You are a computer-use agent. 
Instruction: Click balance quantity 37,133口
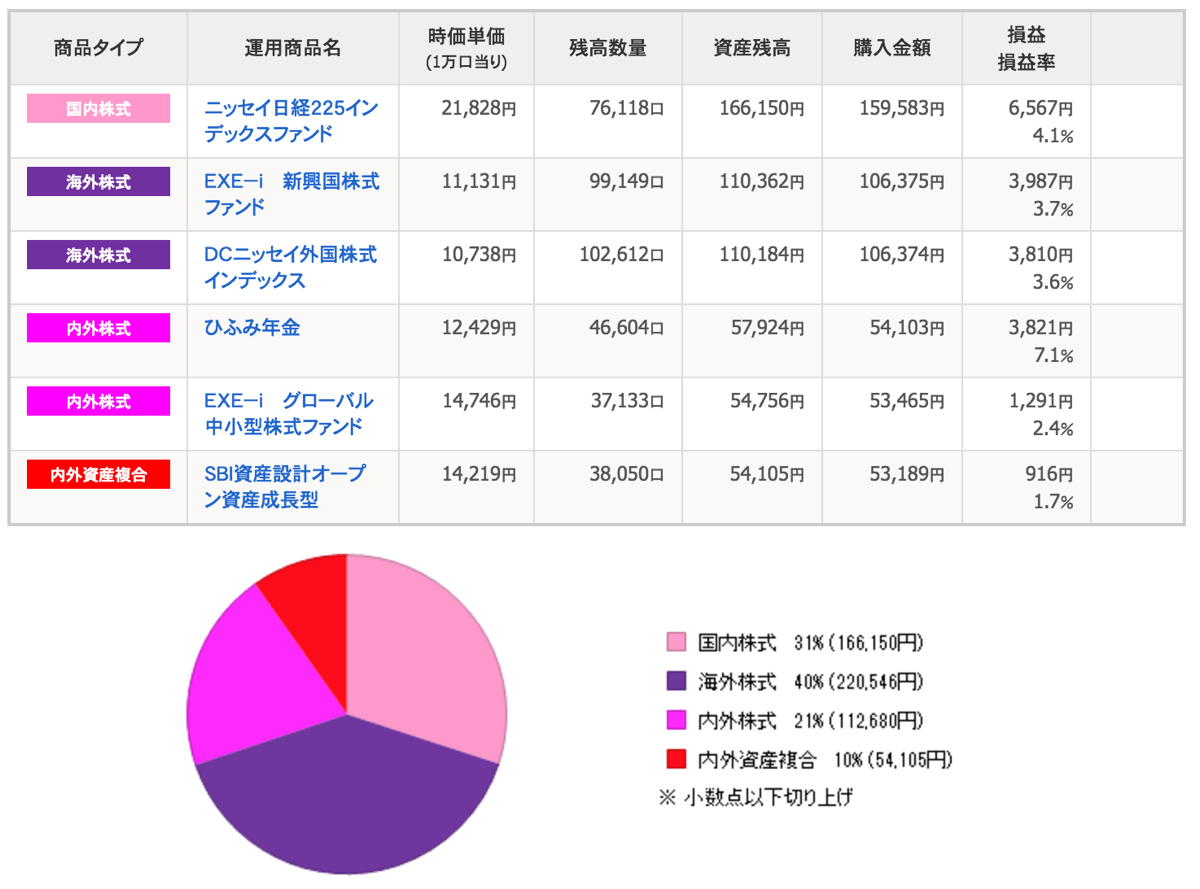[626, 402]
